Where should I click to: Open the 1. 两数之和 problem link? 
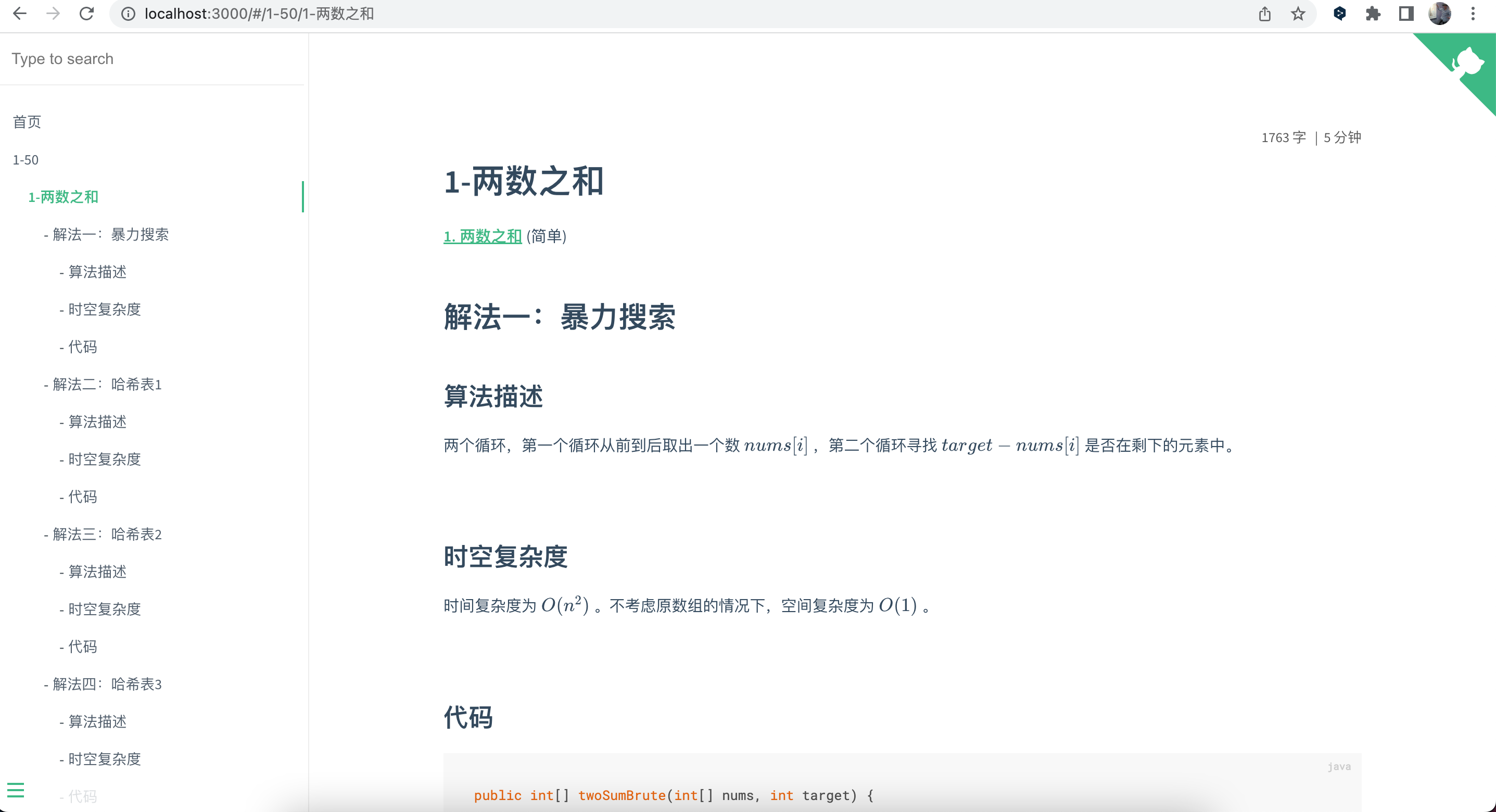pos(483,236)
